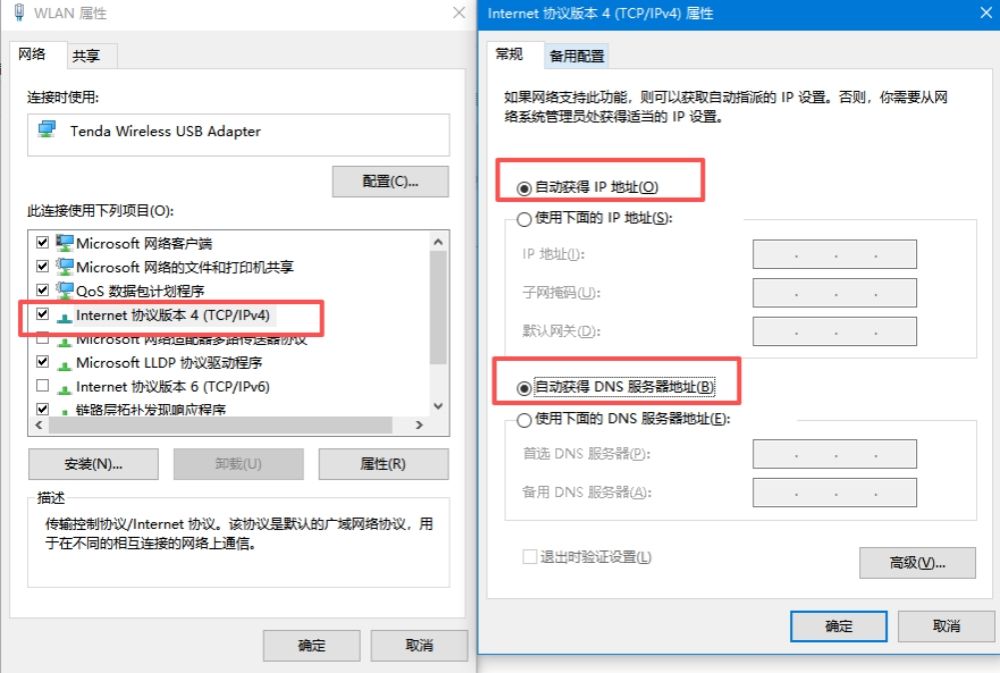The height and width of the screenshot is (673, 1000).
Task: Uncheck the Internet 协议版本 4 checkbox
Action: 42,314
